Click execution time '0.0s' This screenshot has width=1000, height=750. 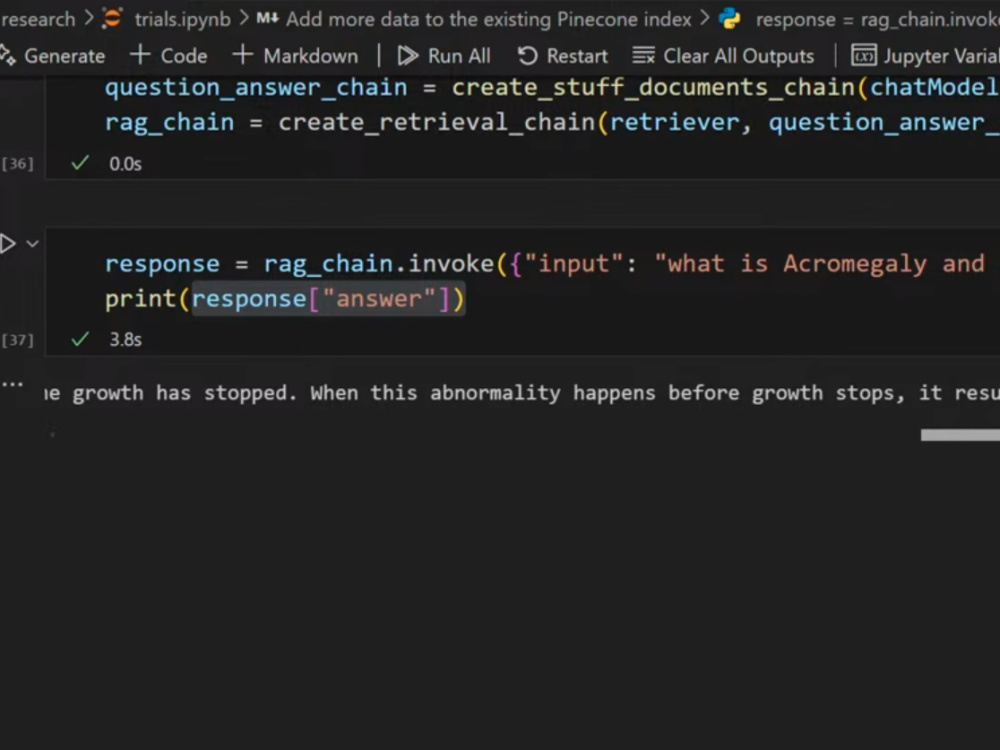pos(126,164)
